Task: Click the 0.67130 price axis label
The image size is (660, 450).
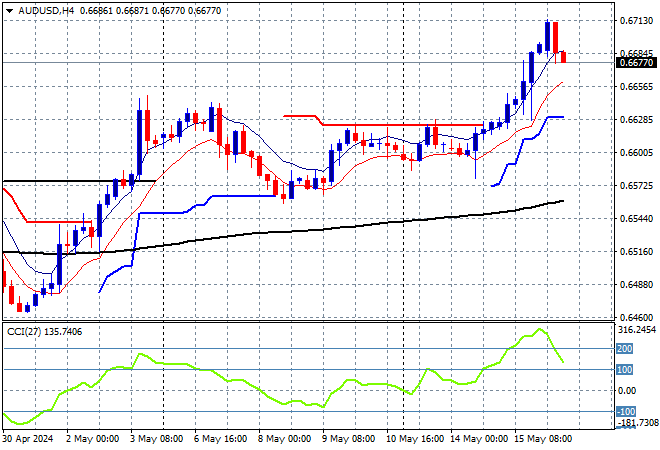Action: 636,21
